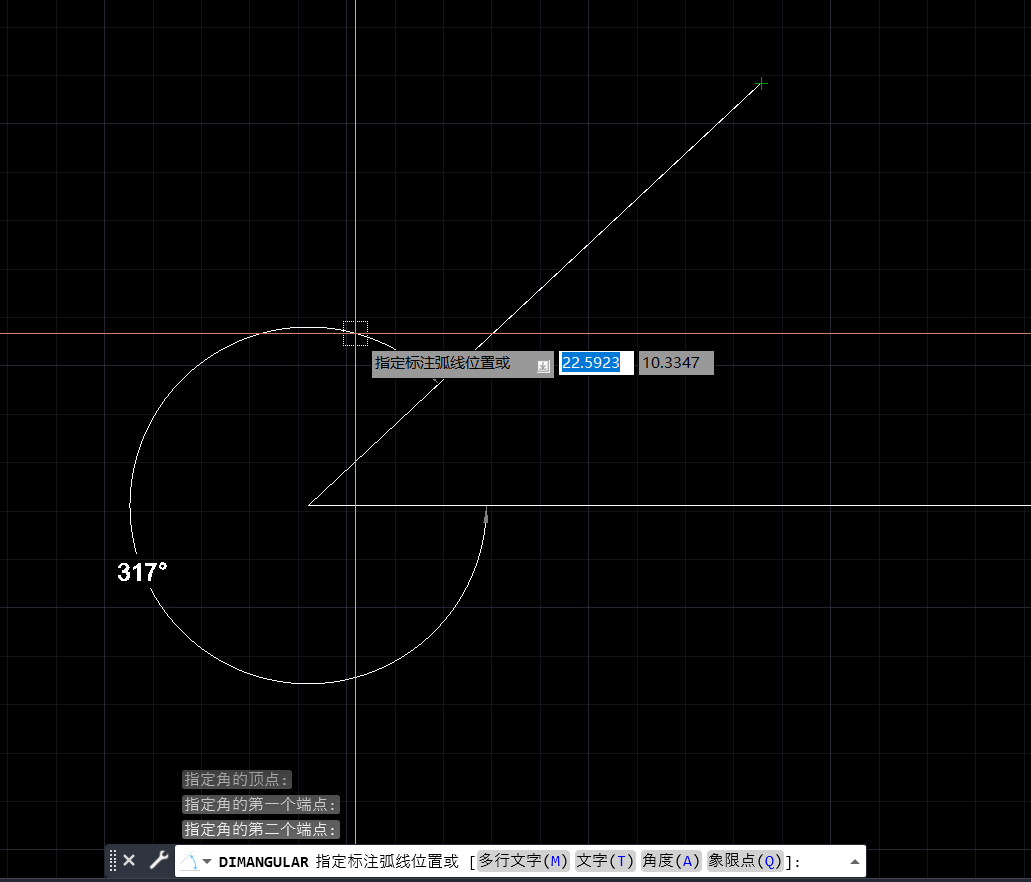1031x882 pixels.
Task: Expand the command history with the up arrow
Action: click(854, 860)
